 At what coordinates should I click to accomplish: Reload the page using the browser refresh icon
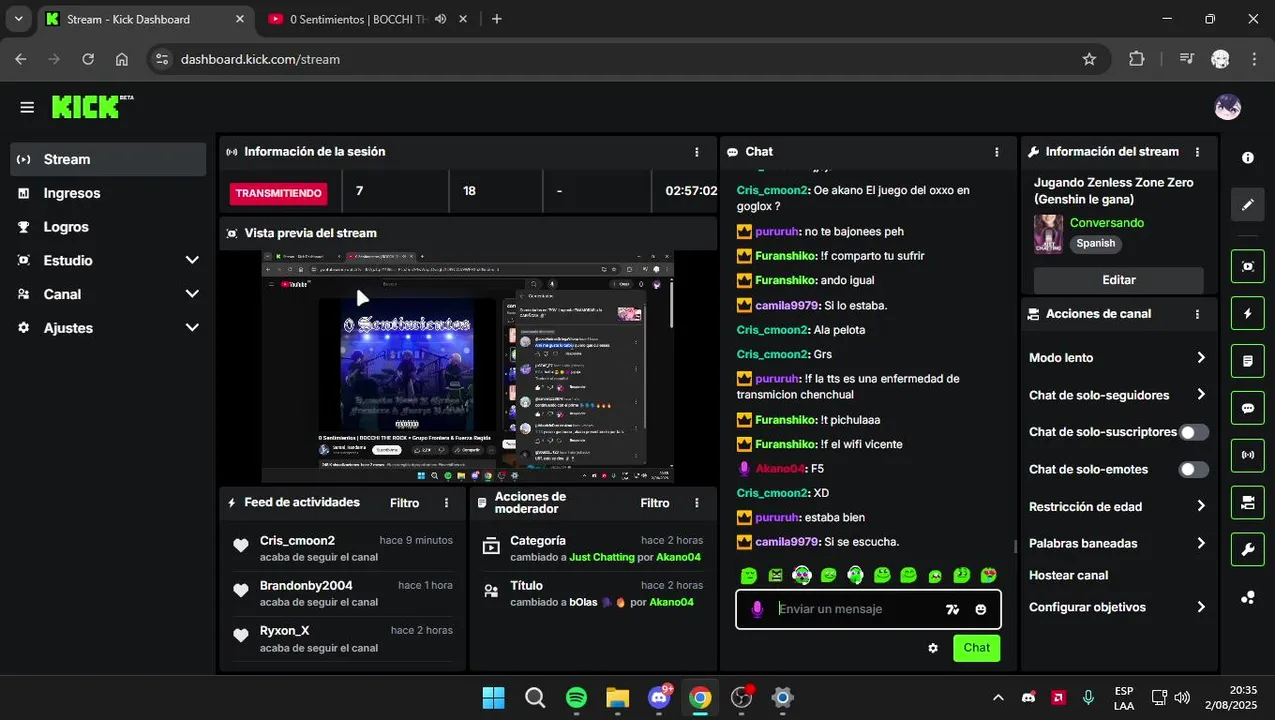88,59
